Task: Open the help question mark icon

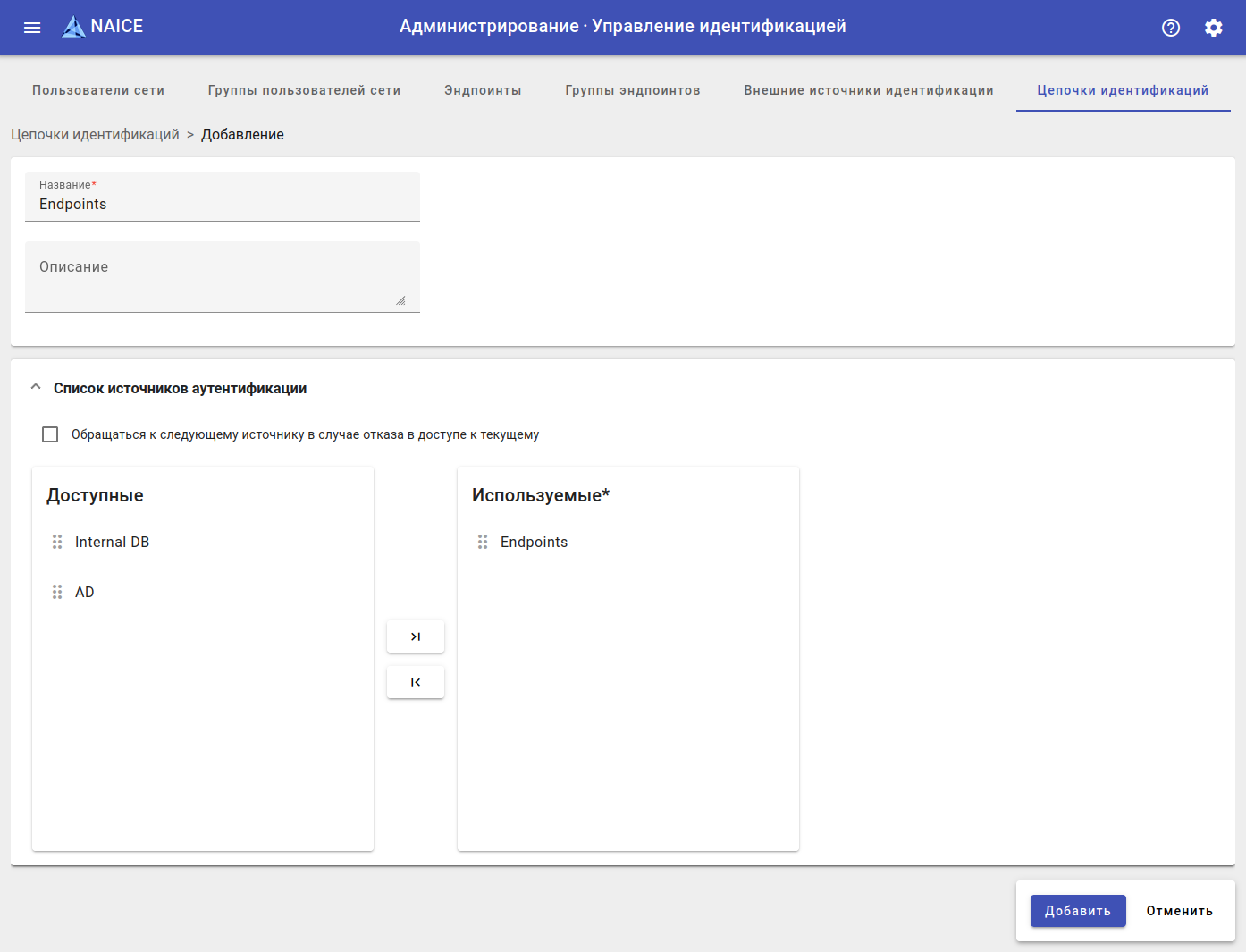Action: pos(1171,28)
